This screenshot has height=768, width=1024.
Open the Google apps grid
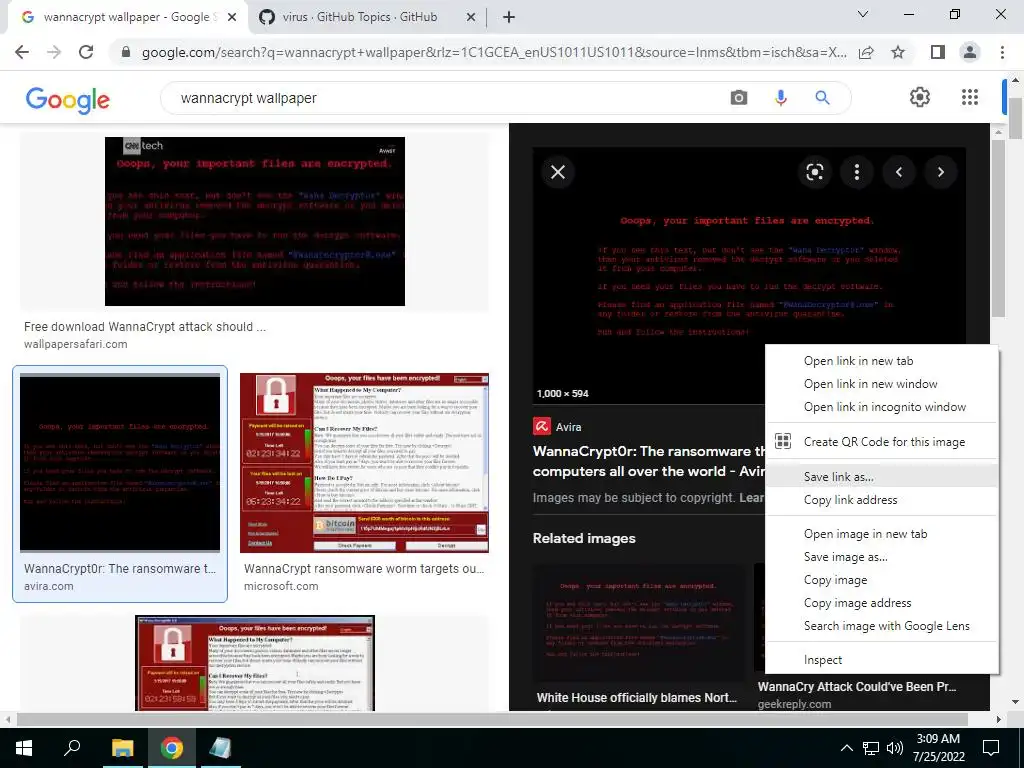970,97
